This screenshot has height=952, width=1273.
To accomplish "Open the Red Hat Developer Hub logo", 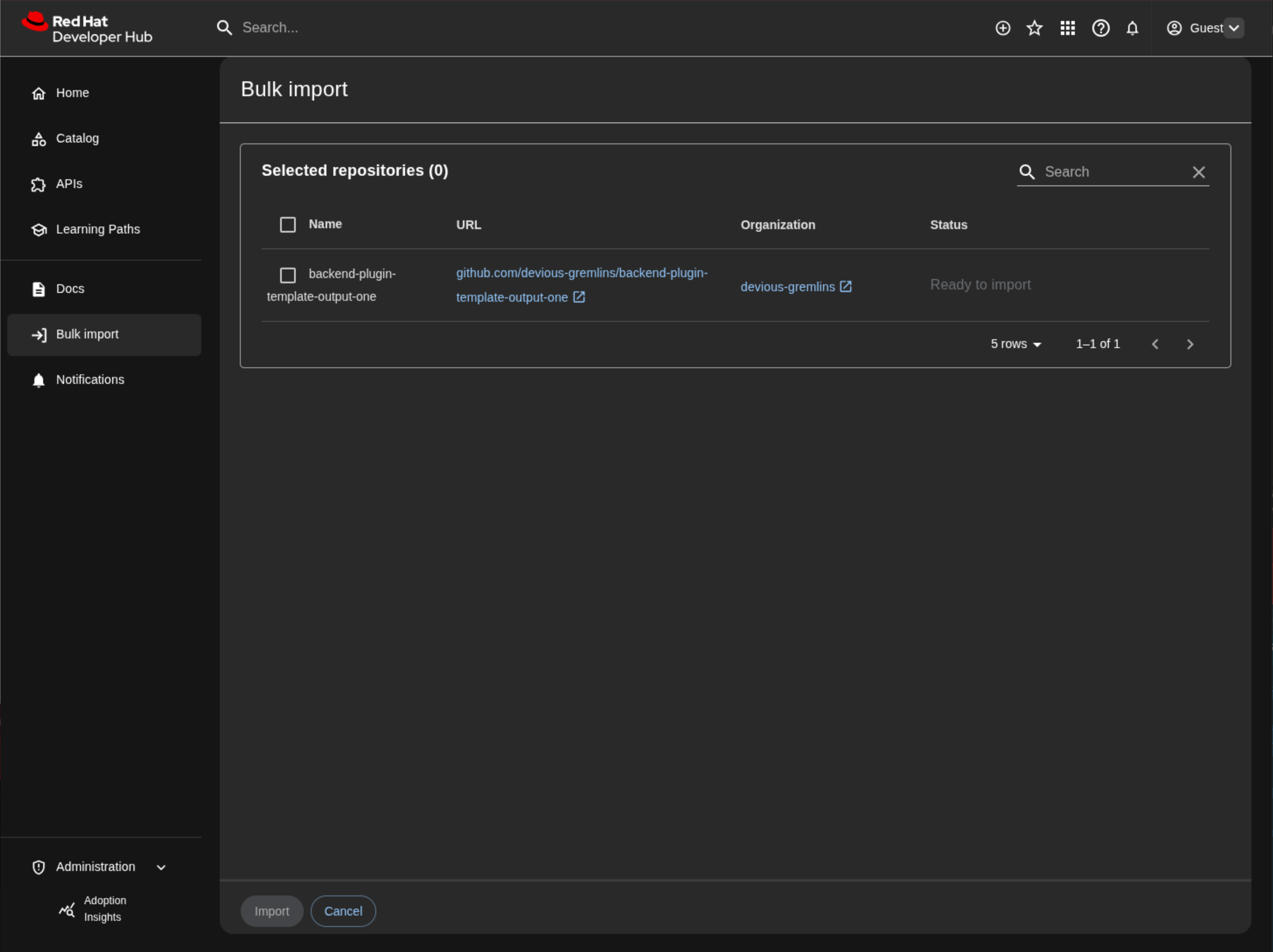I will [87, 28].
